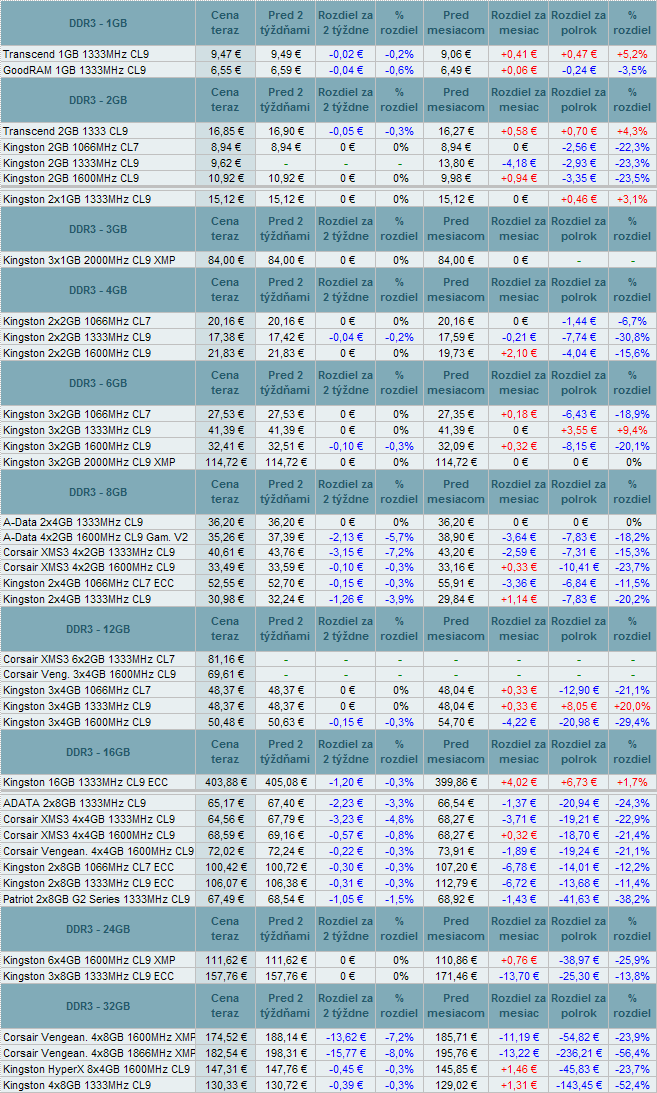Click the DDR3 - 1GB section header
Image resolution: width=657 pixels, height=1093 pixels.
pyautogui.click(x=98, y=23)
